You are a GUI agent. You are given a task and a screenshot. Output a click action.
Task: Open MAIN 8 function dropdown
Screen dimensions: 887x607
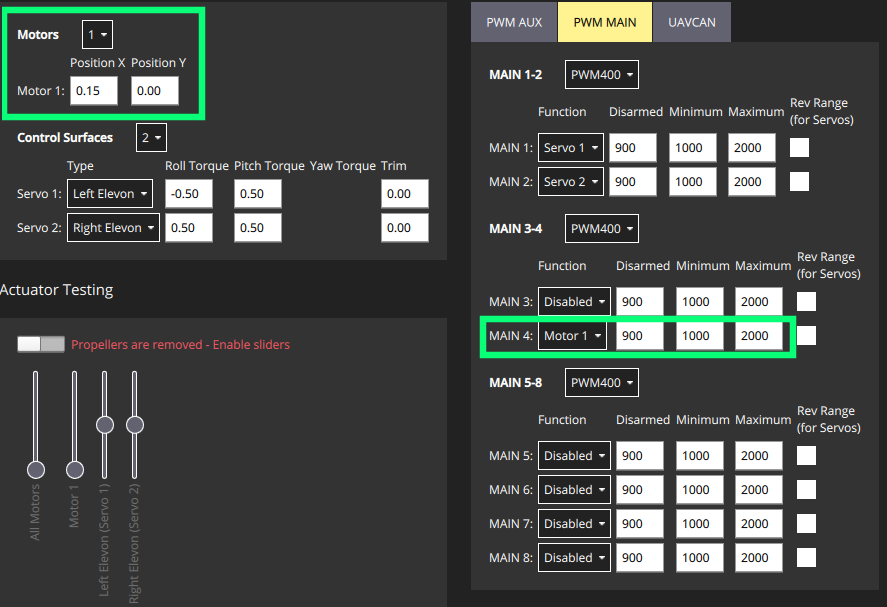(x=574, y=557)
